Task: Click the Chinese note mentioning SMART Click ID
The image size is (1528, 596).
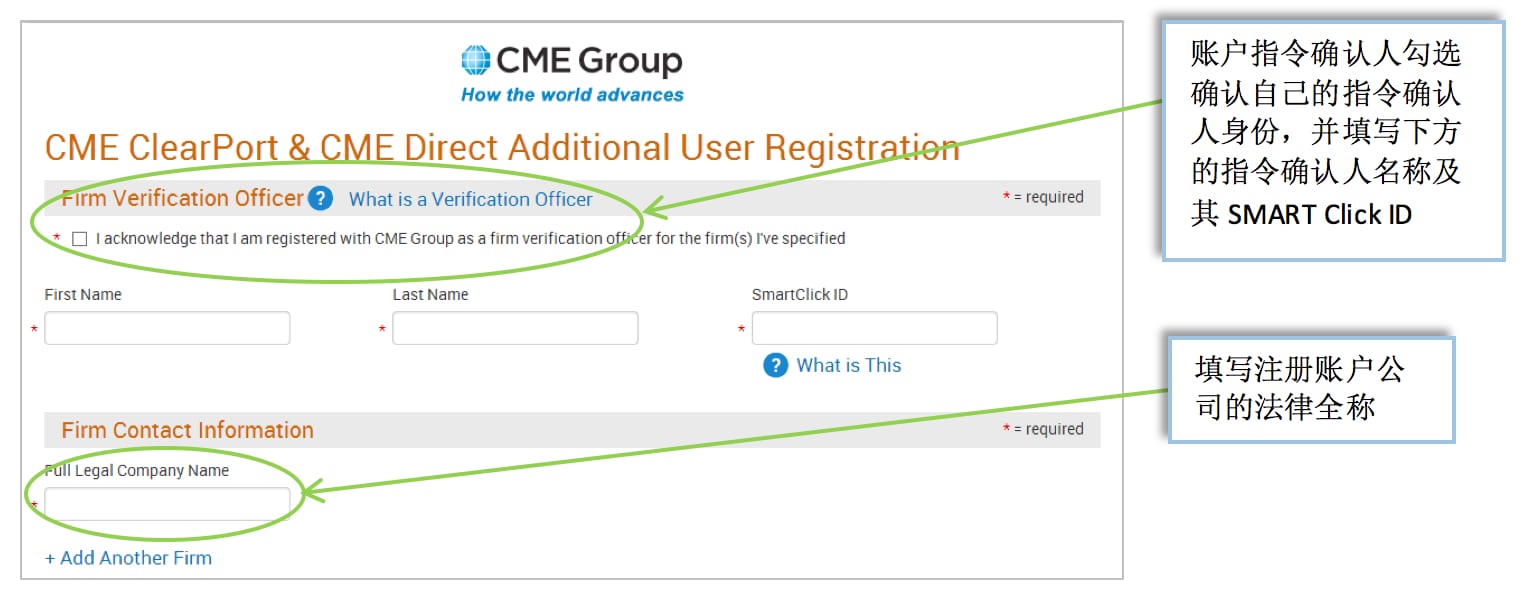Action: [1330, 140]
